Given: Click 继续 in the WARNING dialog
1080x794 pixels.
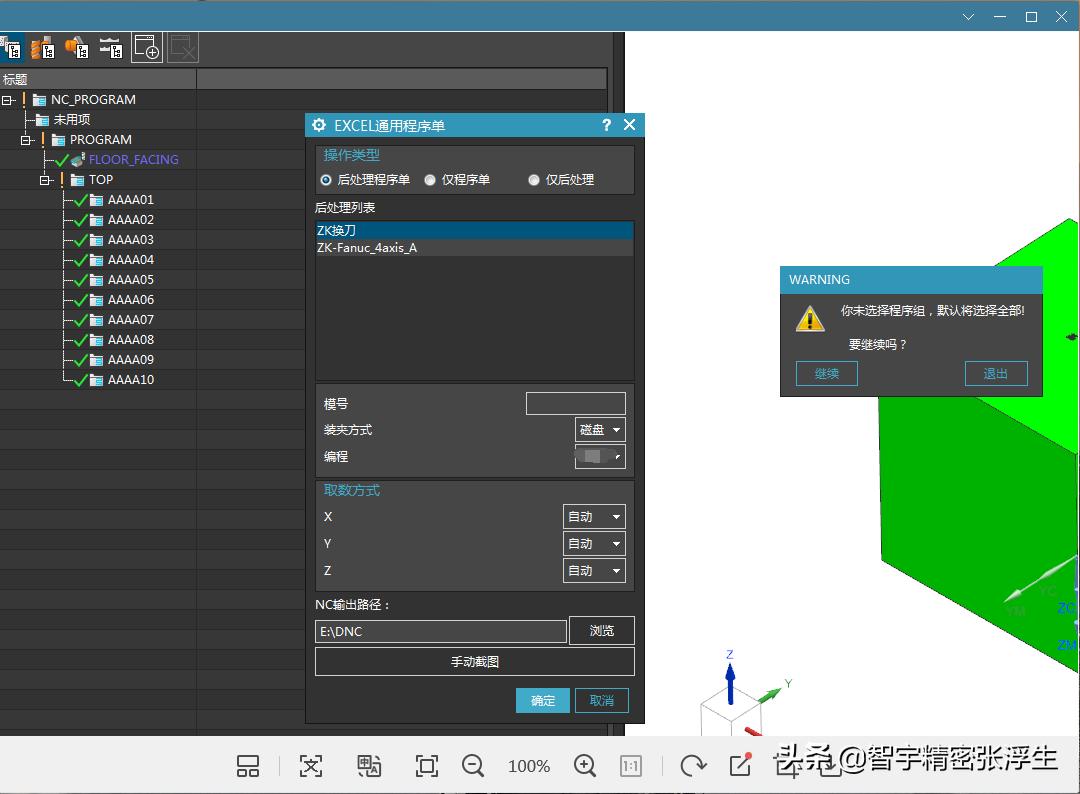Looking at the screenshot, I should 826,373.
